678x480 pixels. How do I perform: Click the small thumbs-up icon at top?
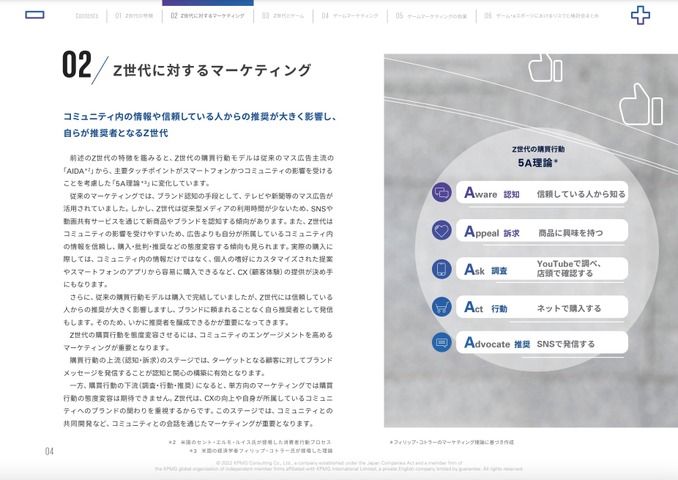(545, 67)
